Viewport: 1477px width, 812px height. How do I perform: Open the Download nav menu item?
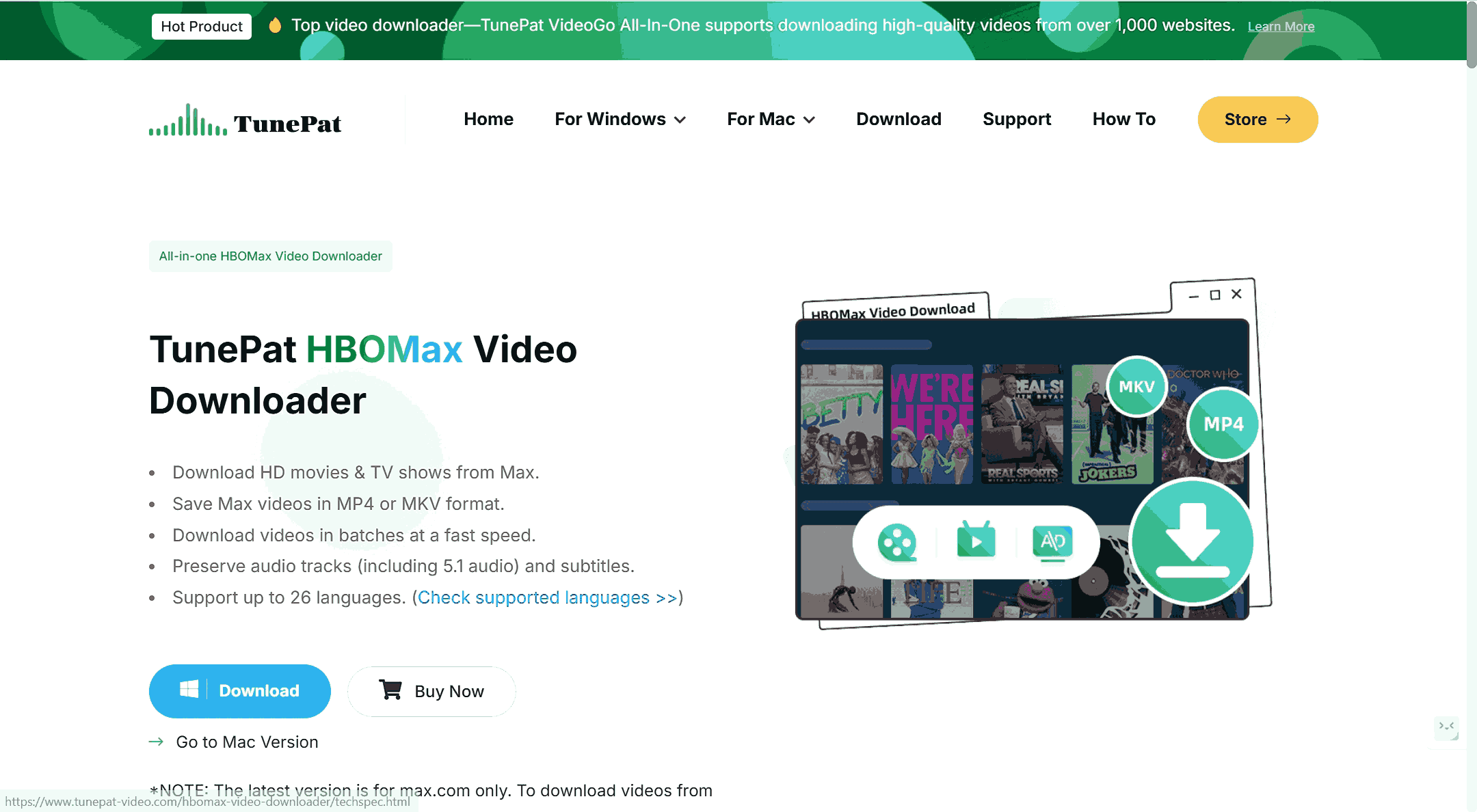point(899,119)
